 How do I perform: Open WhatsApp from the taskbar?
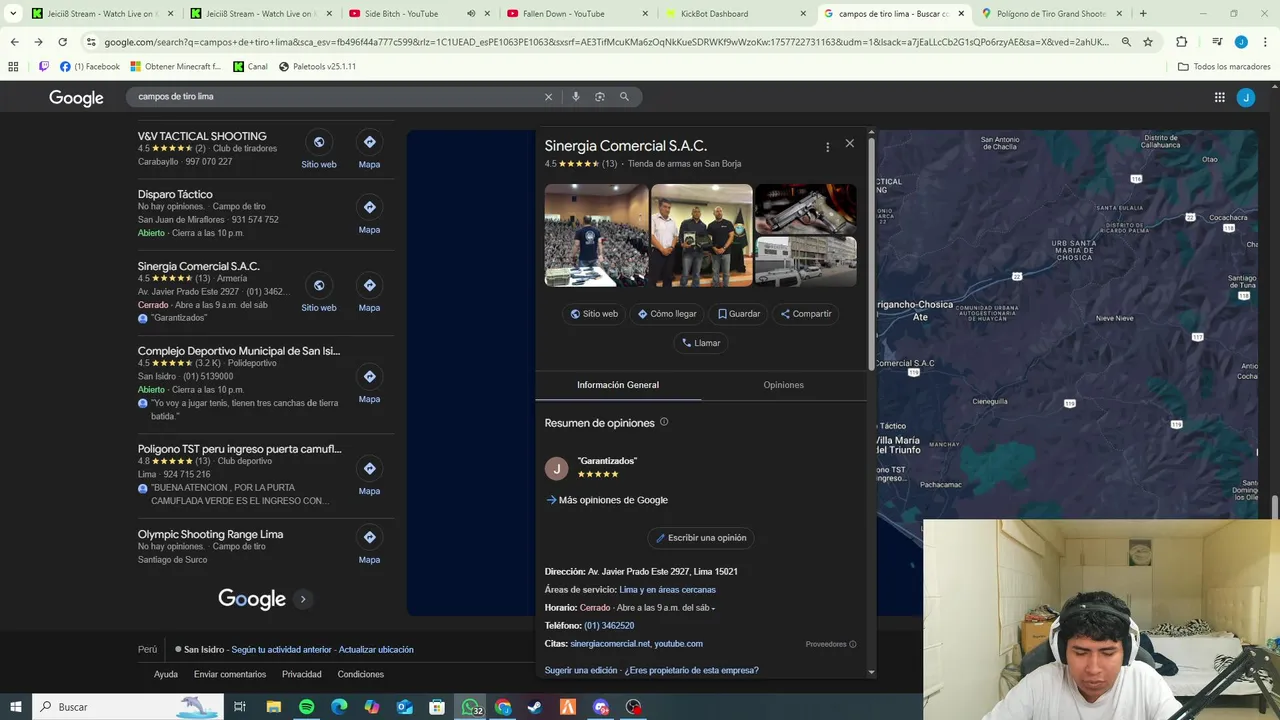coord(470,707)
